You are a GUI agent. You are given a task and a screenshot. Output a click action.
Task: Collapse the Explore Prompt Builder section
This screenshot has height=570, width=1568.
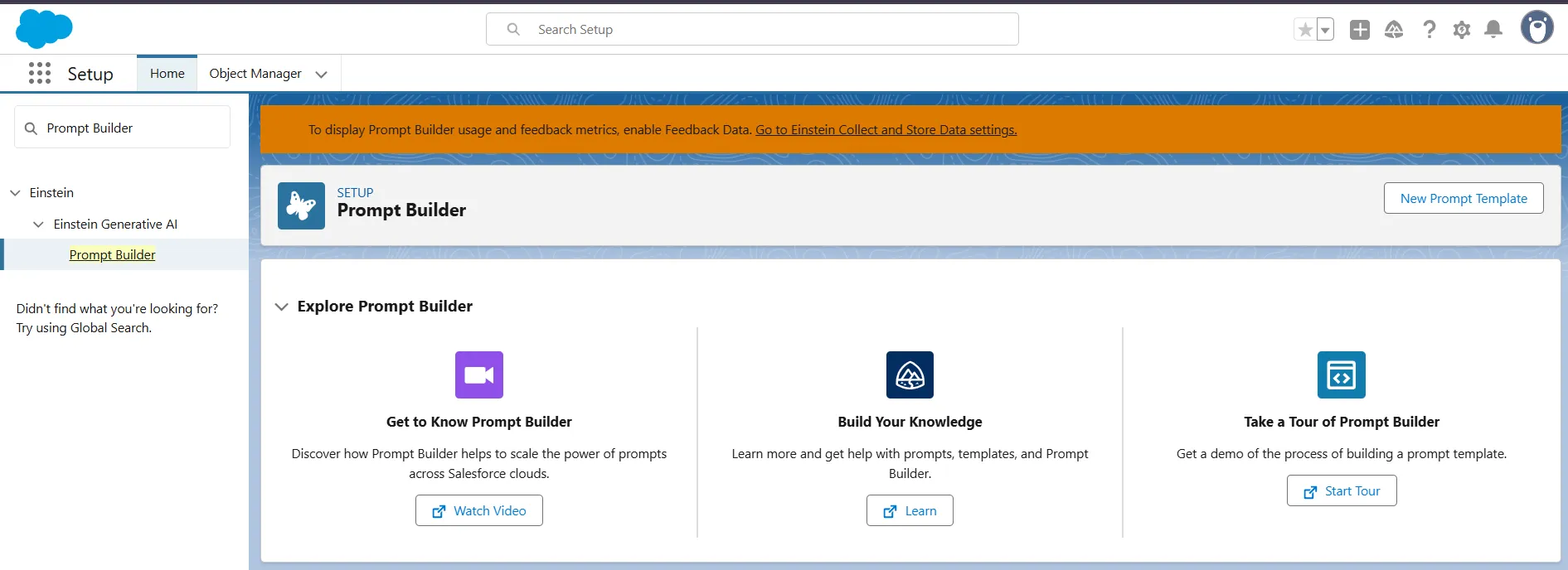[282, 307]
